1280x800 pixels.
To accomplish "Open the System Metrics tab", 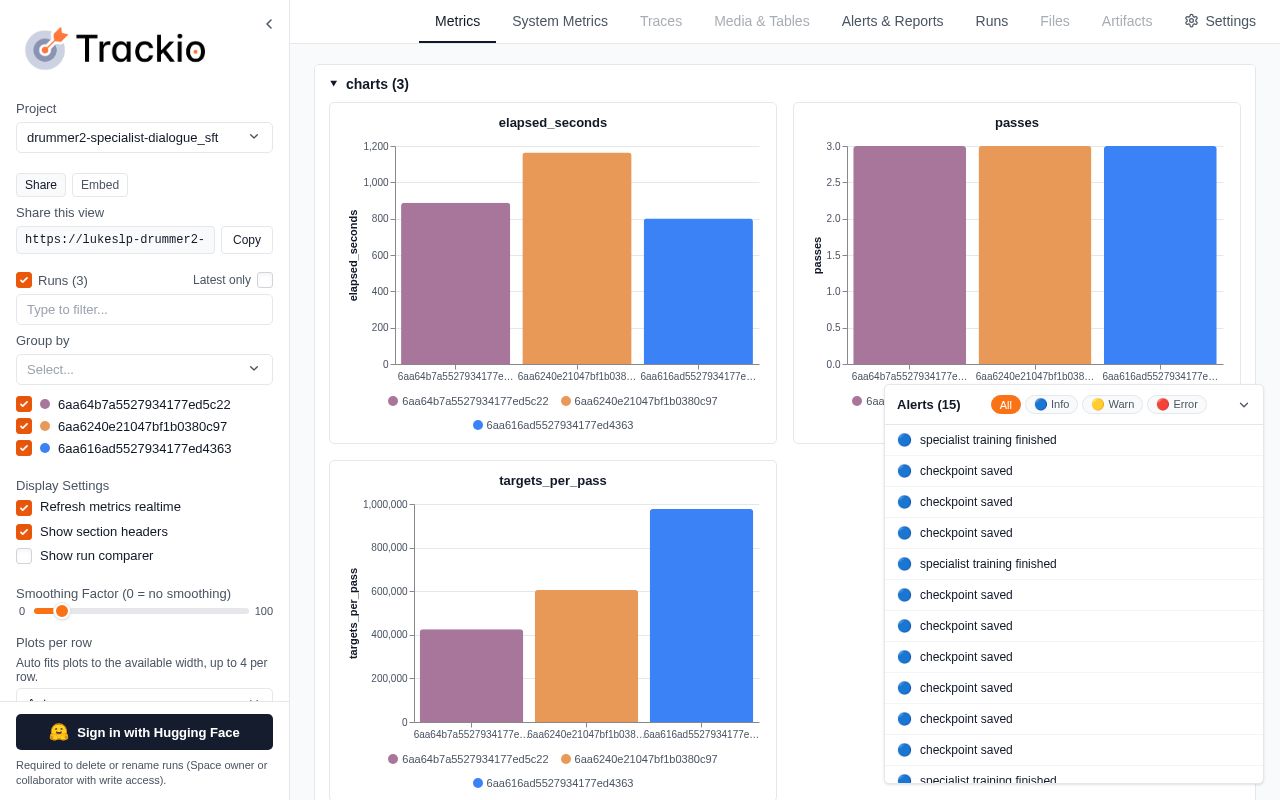I will click(560, 21).
